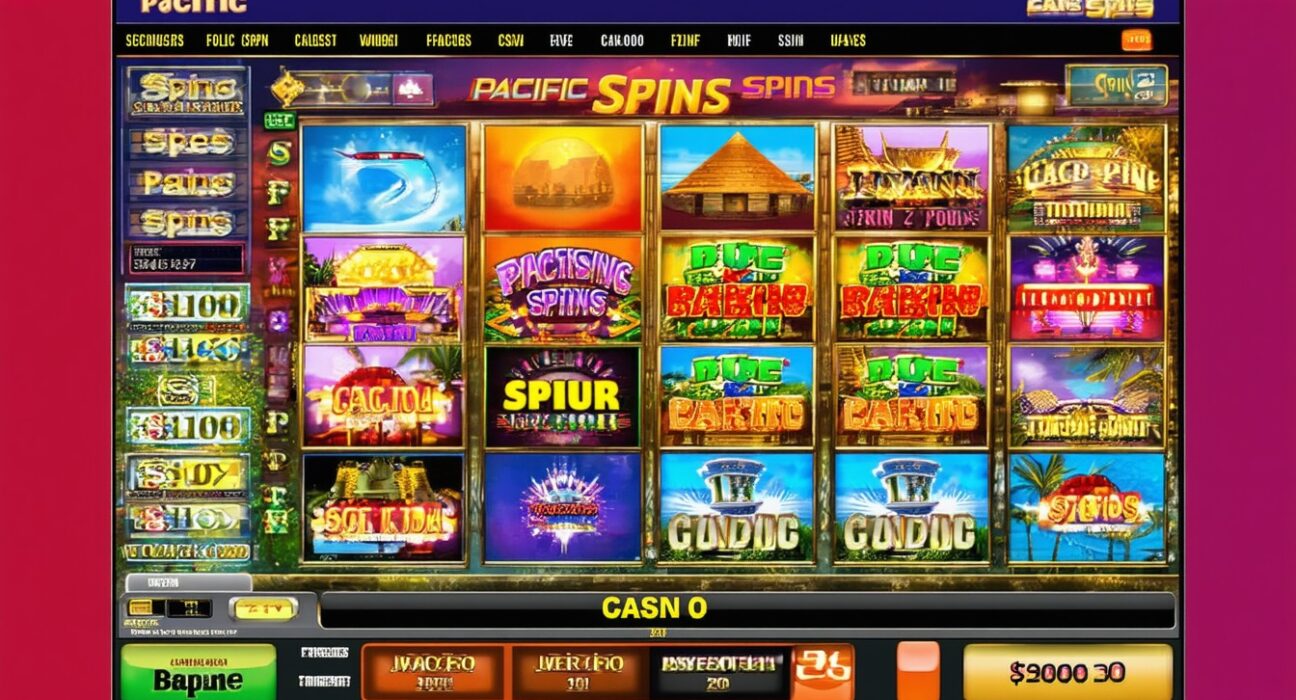Click the gold diamond icon in header
This screenshot has width=1296, height=700.
tap(288, 87)
